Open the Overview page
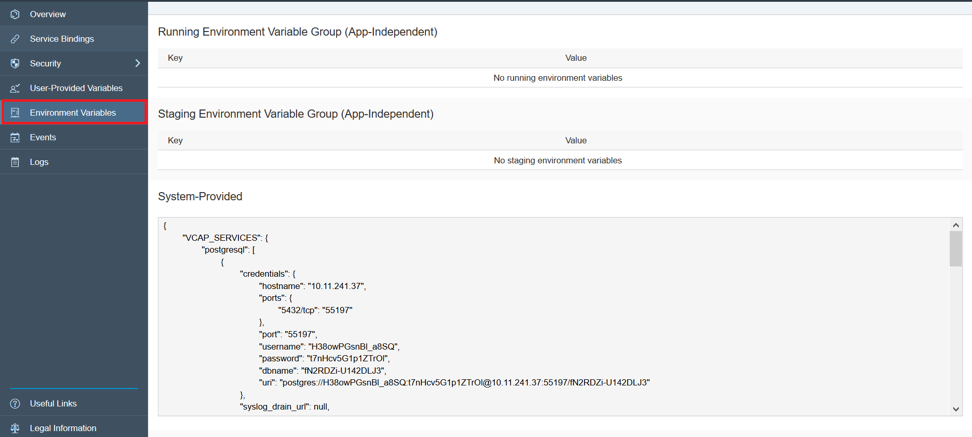 click(x=48, y=14)
